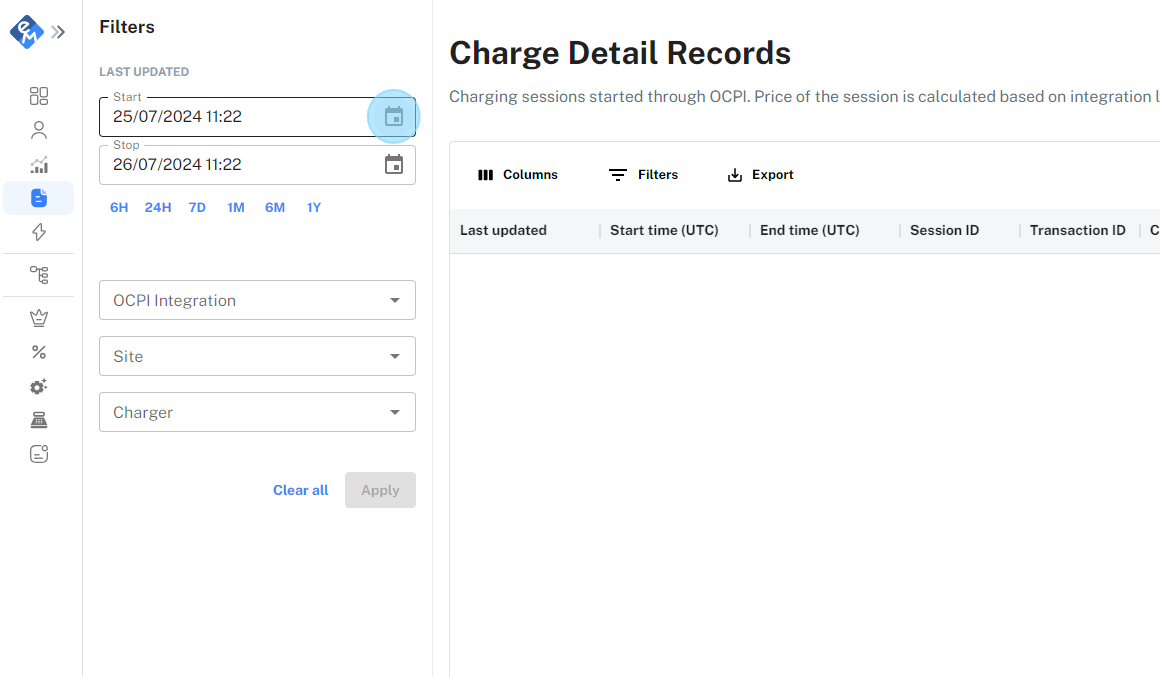Click the Start date input field
This screenshot has width=1160, height=677.
click(235, 117)
